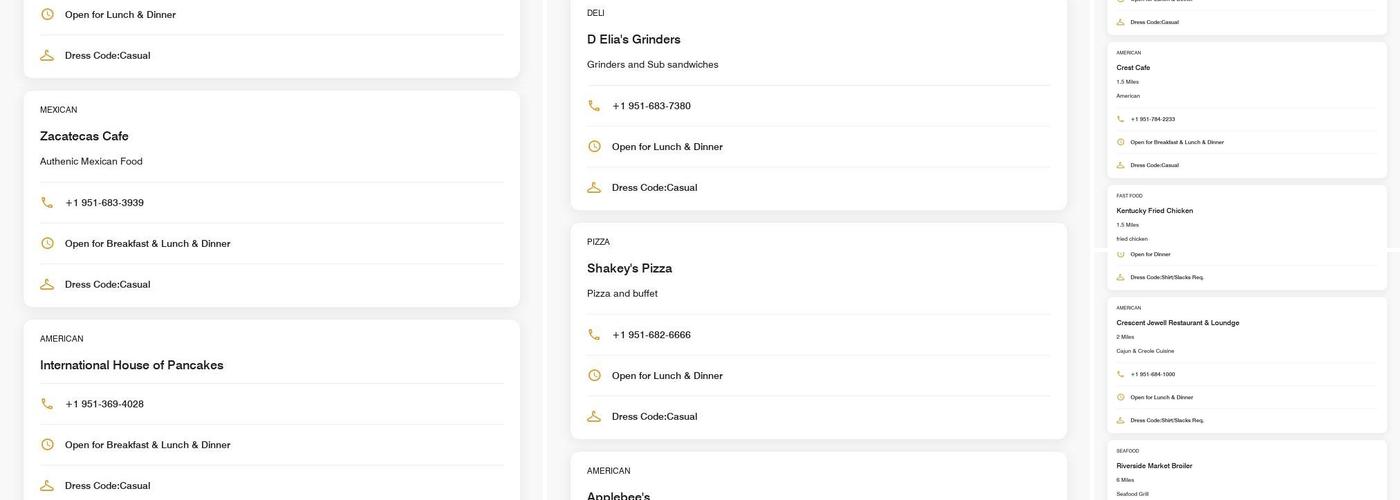Click the phone icon in Shakey's Pizza card
The image size is (1400, 500).
click(594, 335)
